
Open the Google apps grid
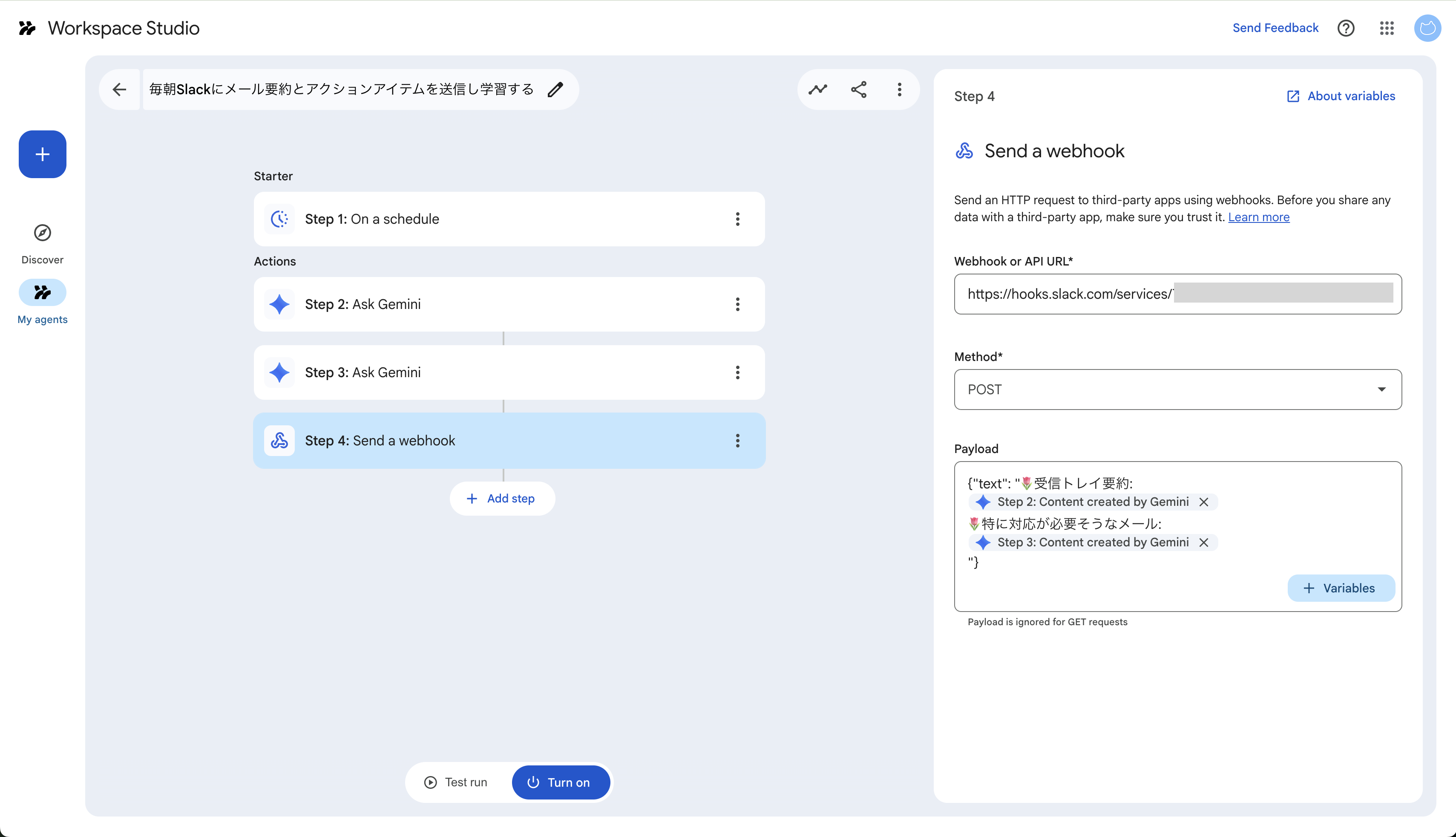tap(1387, 28)
